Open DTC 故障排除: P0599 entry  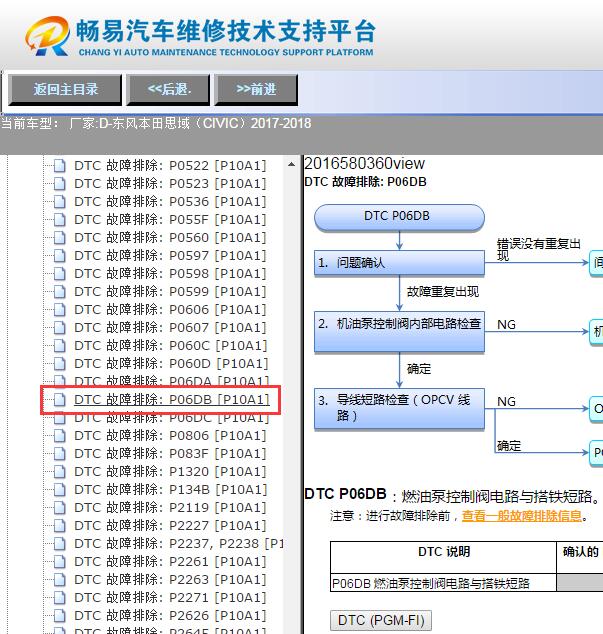coord(170,292)
